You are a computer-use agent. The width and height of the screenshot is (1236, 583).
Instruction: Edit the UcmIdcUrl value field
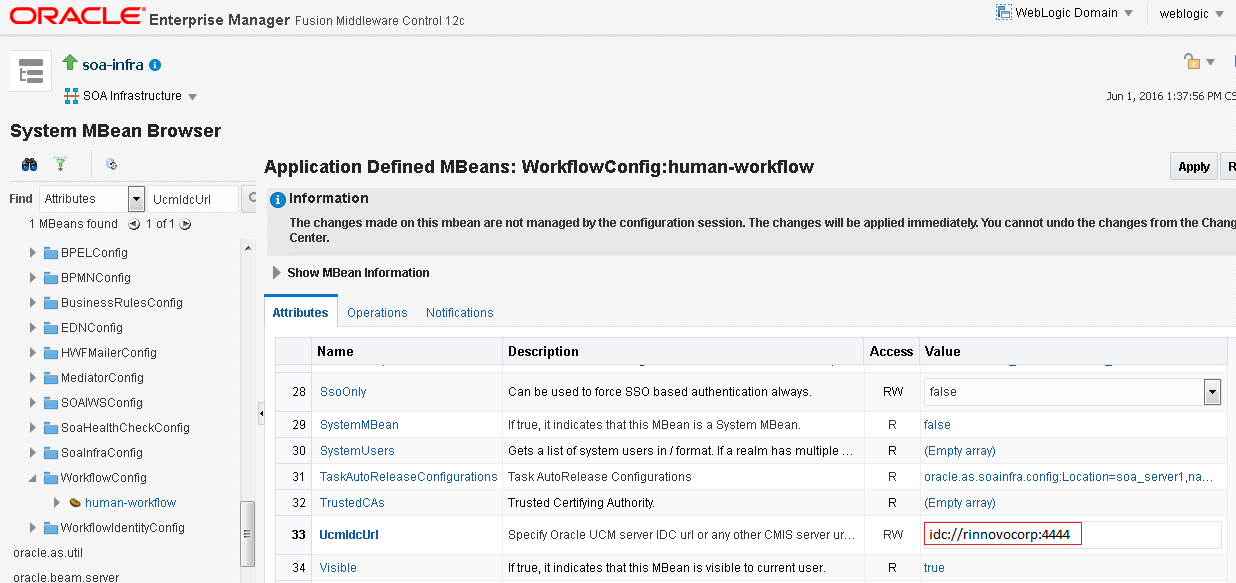[x=1001, y=533]
